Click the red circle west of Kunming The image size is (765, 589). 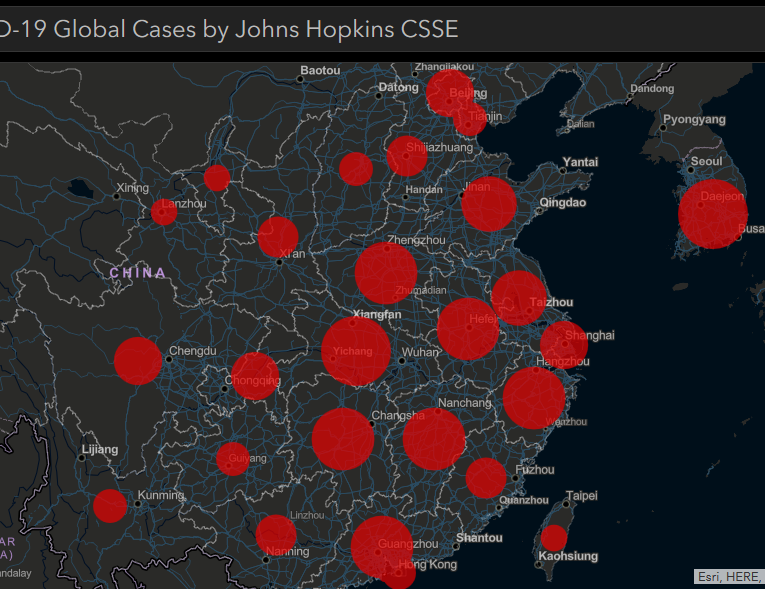pos(110,506)
